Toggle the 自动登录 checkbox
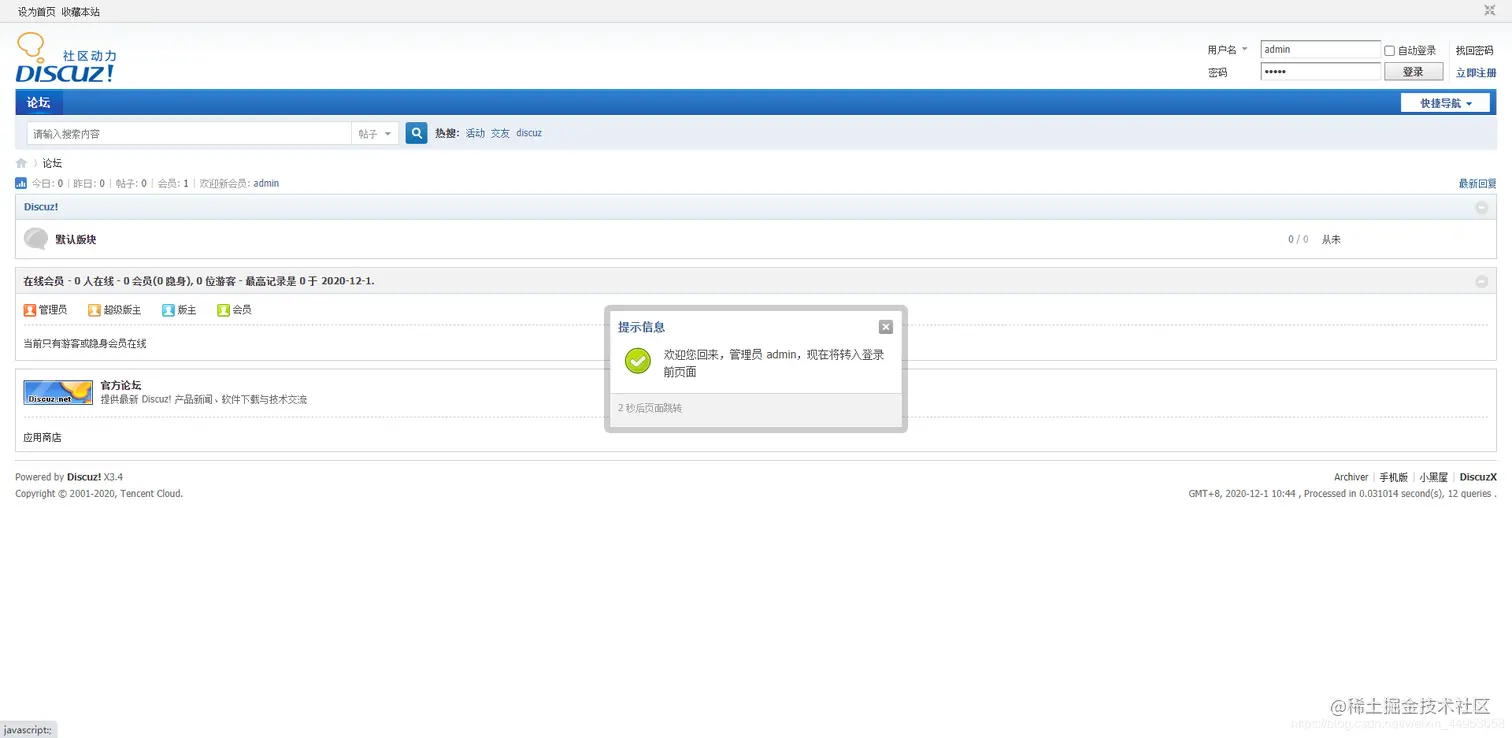Viewport: 1512px width, 738px height. click(1389, 51)
